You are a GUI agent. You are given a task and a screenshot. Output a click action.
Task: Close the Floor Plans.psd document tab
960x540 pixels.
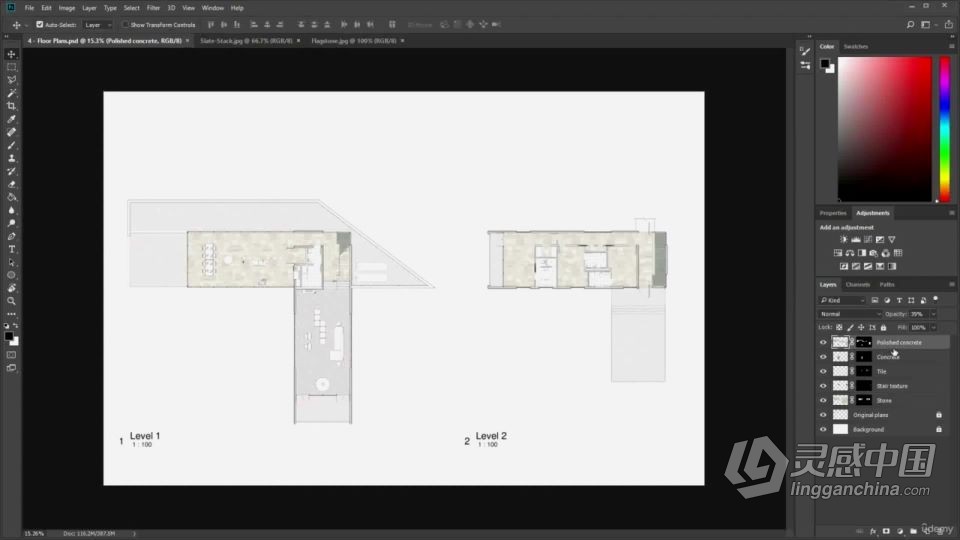[x=187, y=40]
